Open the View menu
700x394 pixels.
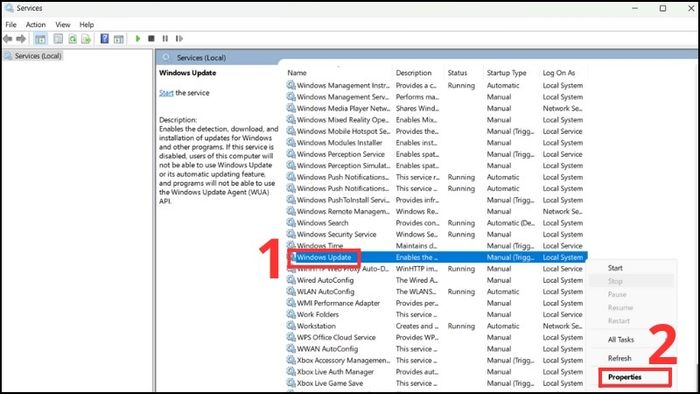coord(63,25)
